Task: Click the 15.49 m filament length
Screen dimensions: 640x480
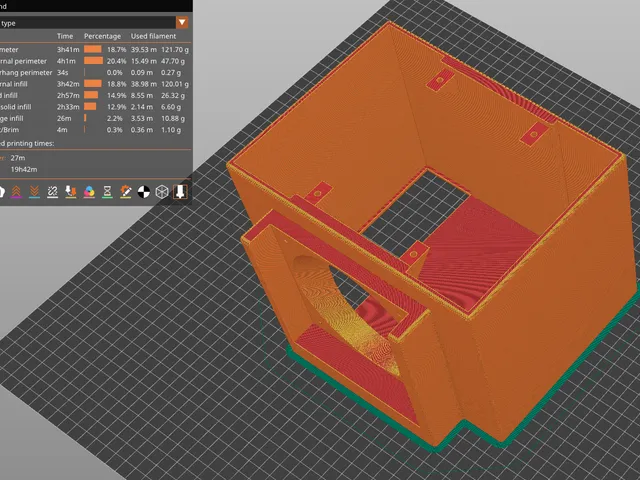Action: pyautogui.click(x=144, y=61)
